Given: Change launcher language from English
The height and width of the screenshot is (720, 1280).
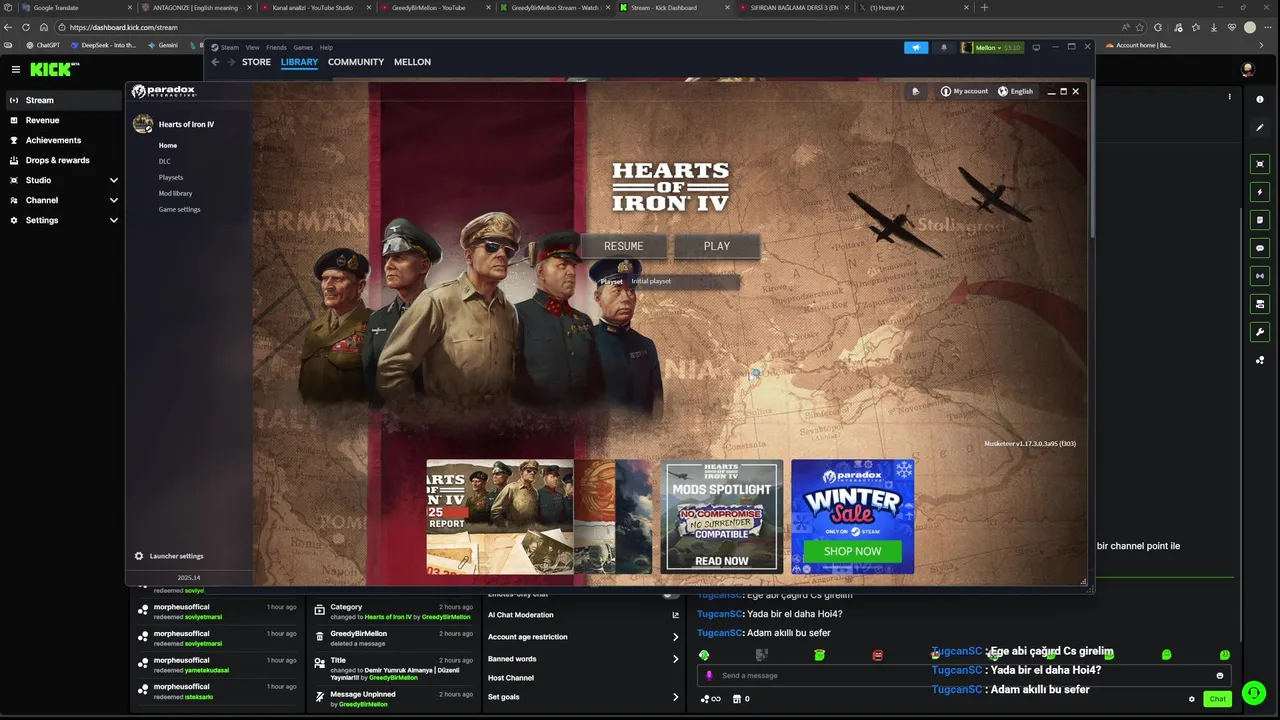Looking at the screenshot, I should coord(1015,91).
